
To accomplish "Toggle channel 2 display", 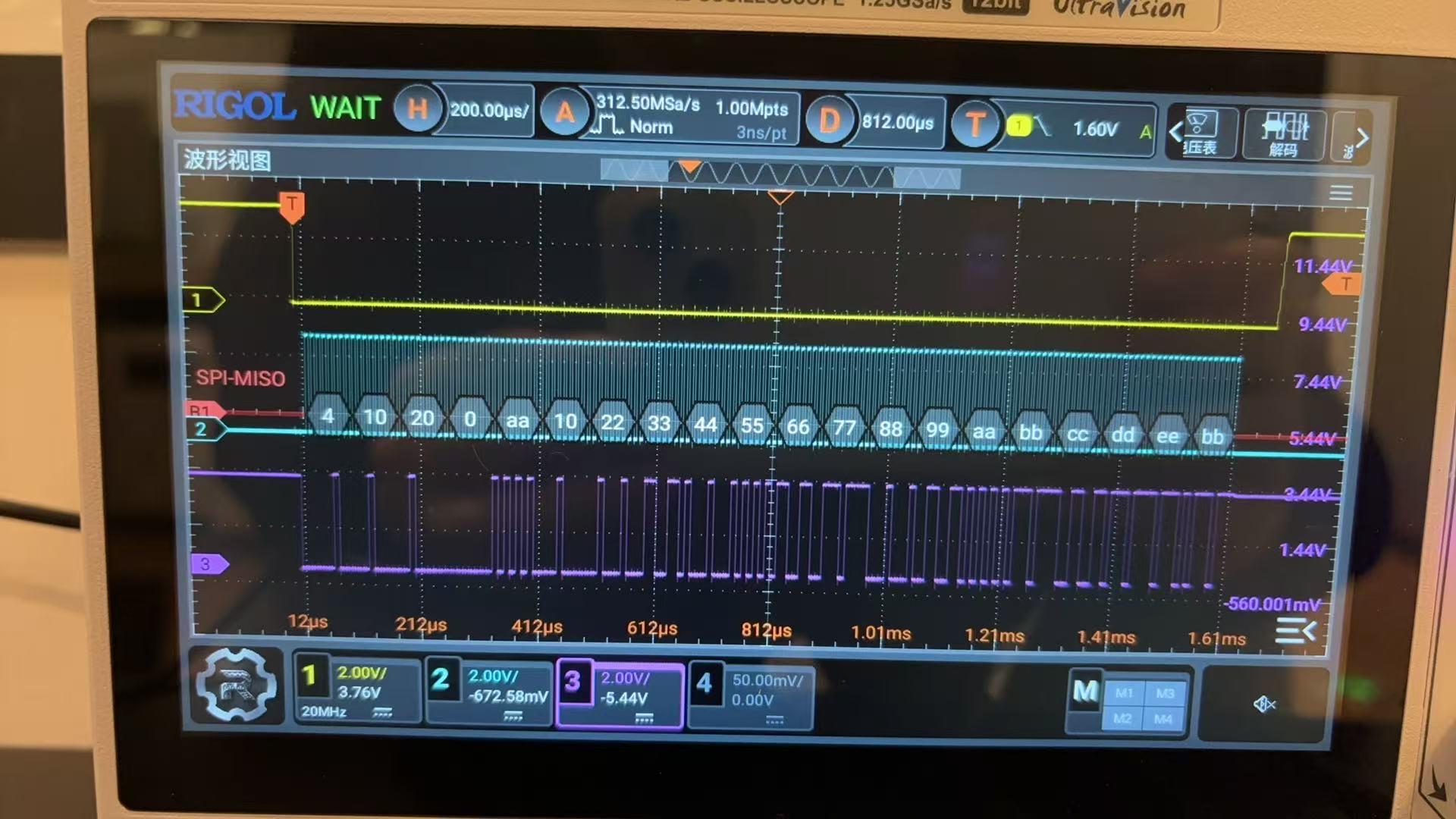I will click(441, 679).
